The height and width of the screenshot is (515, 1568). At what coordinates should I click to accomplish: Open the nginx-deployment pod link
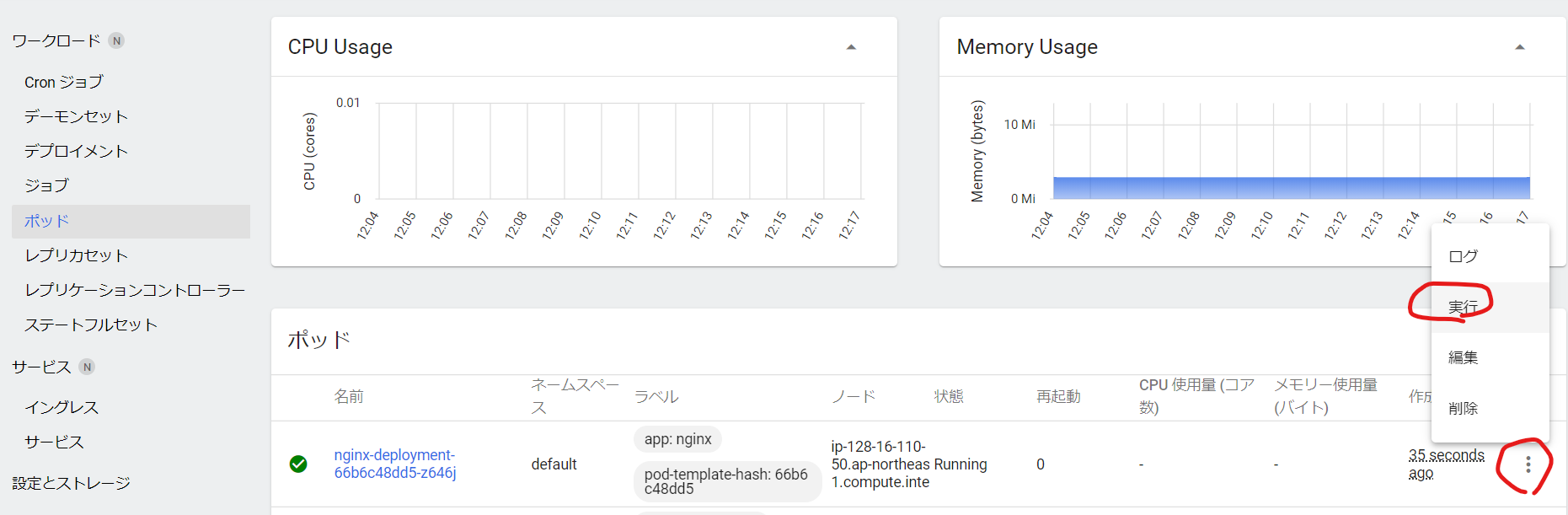[x=394, y=464]
